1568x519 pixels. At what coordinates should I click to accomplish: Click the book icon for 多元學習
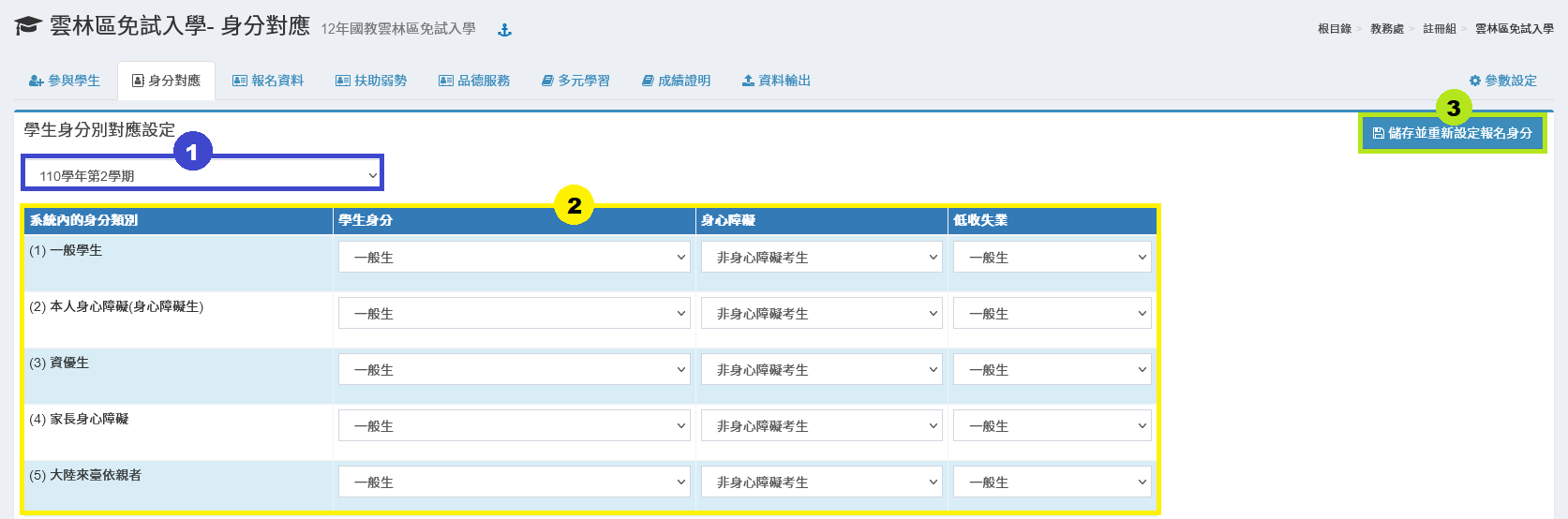tap(547, 82)
